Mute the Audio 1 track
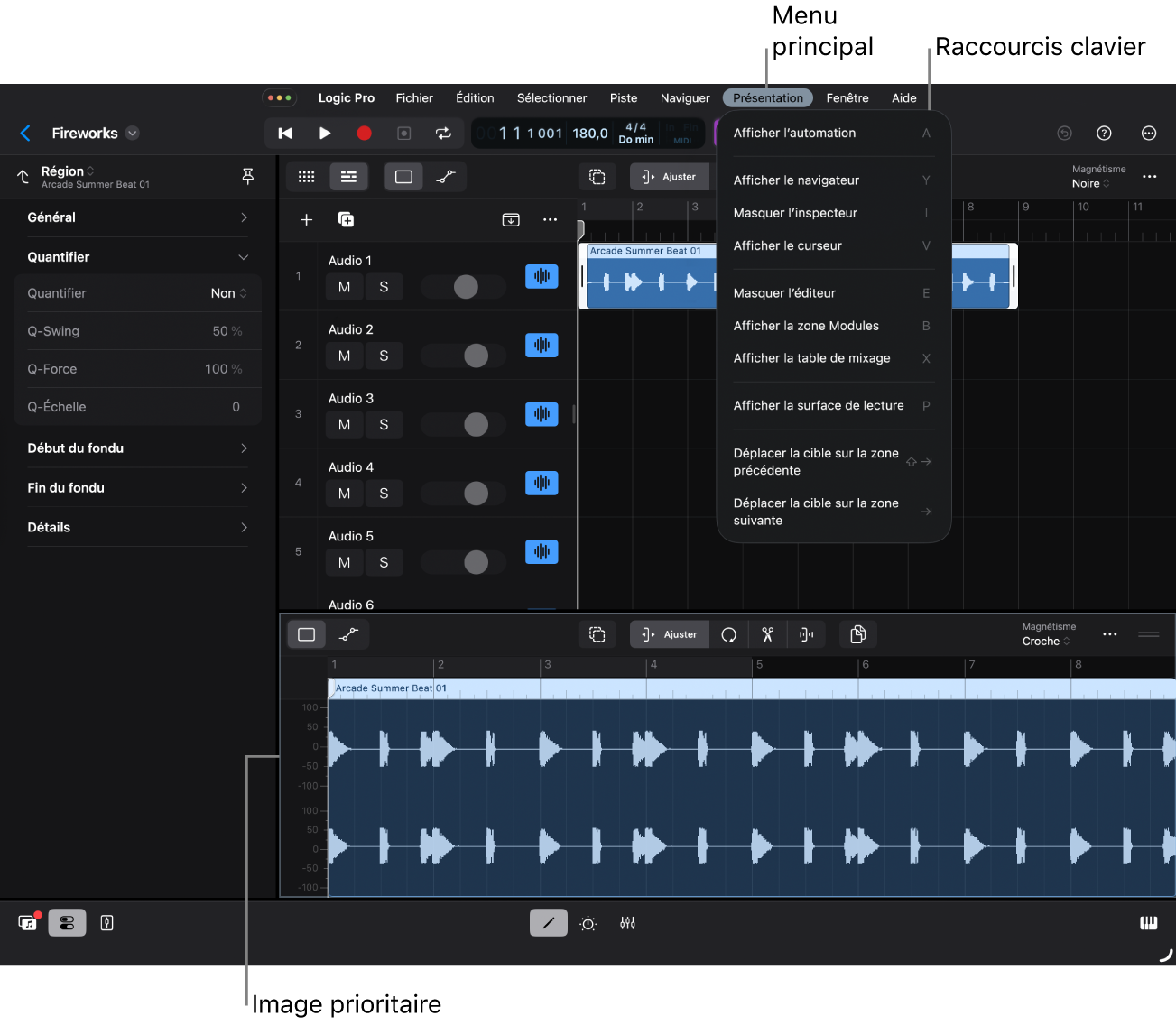 (344, 287)
